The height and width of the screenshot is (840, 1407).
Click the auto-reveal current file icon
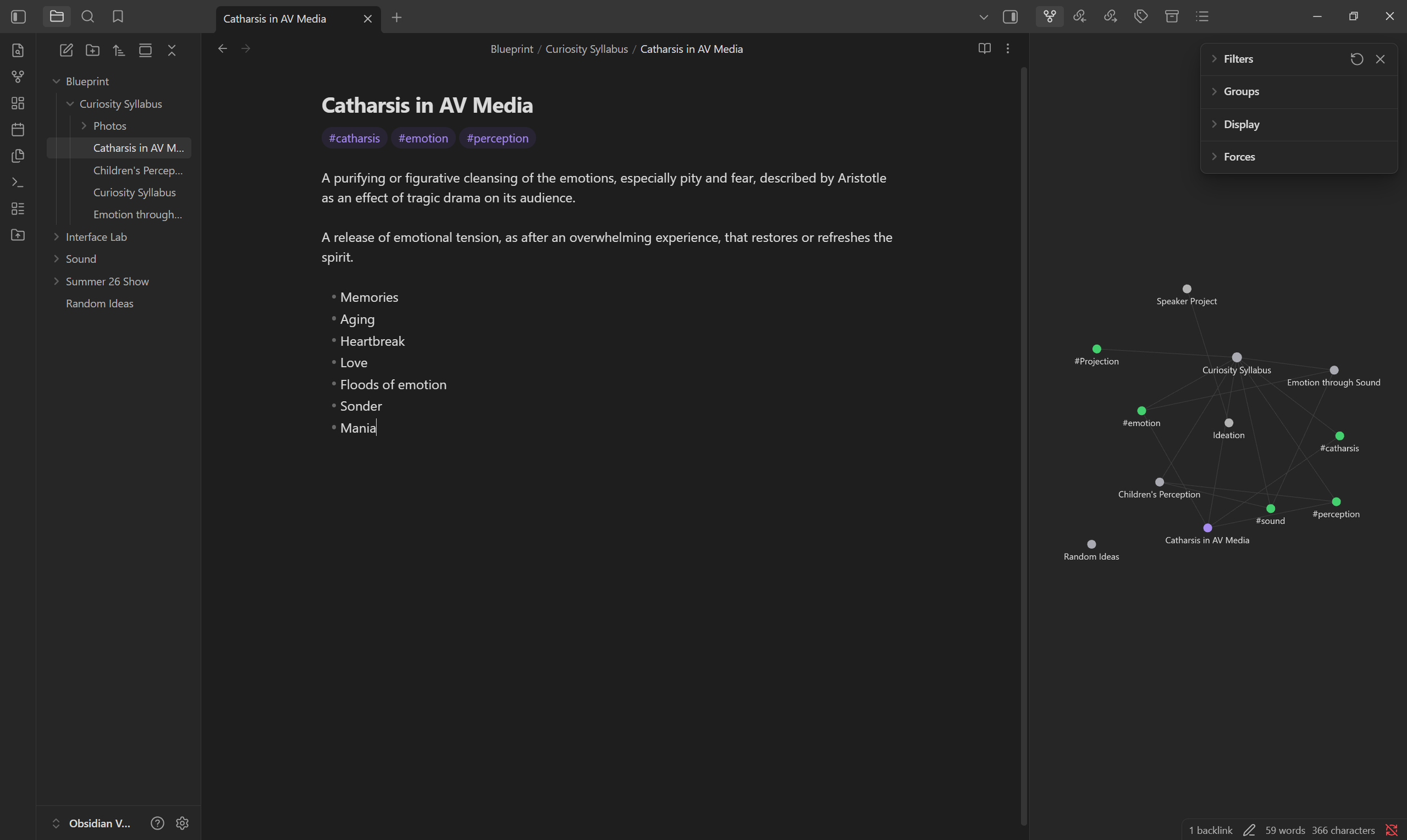click(x=146, y=51)
